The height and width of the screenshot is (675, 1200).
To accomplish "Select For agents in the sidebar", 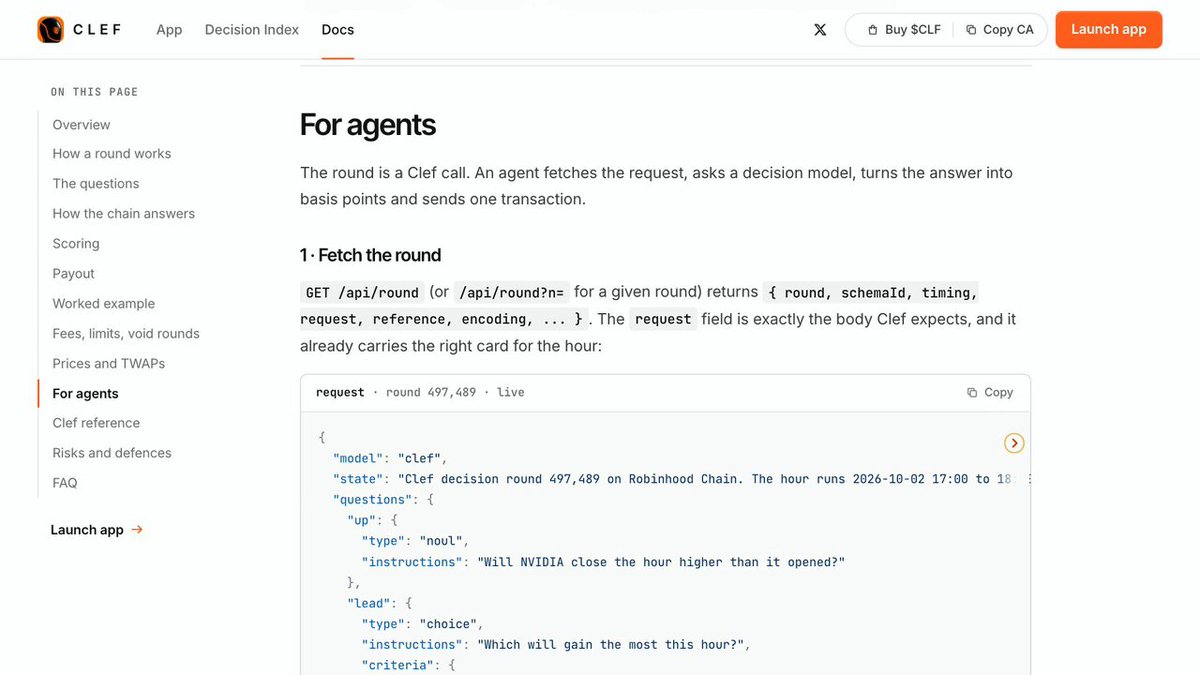I will (86, 394).
